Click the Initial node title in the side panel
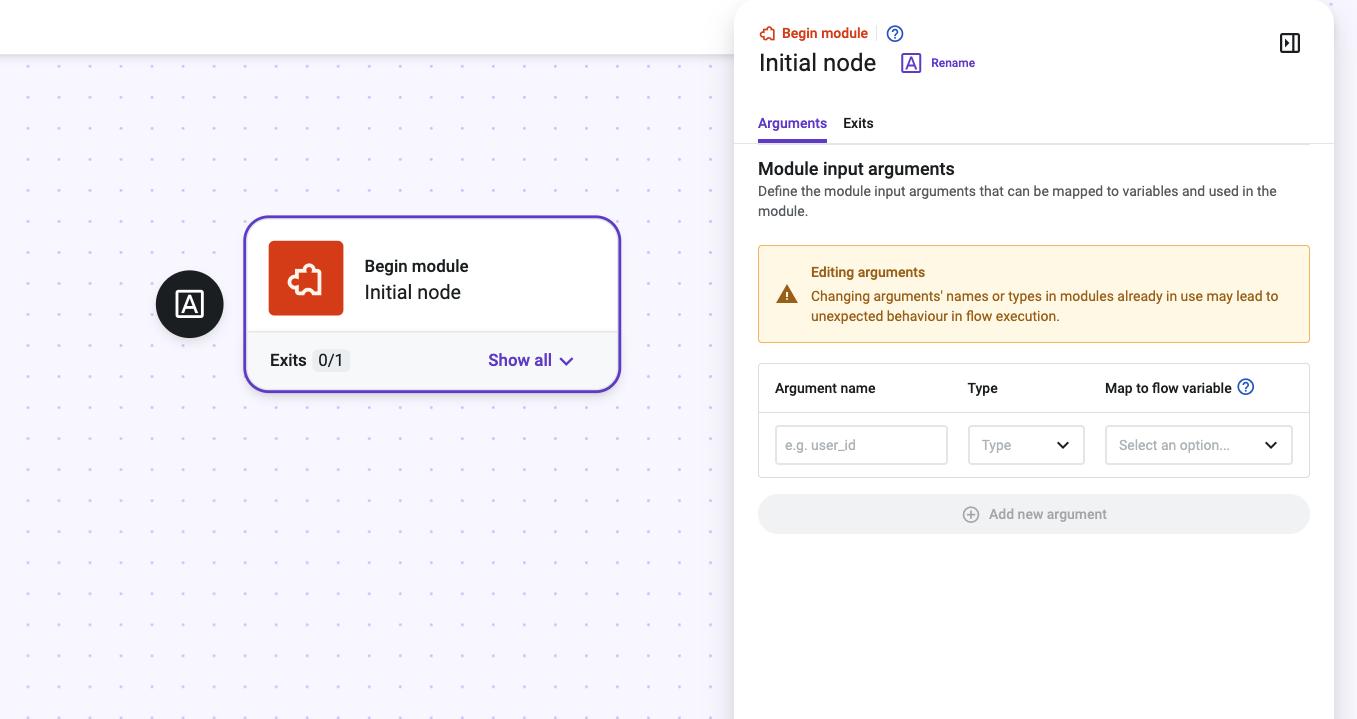 click(817, 63)
